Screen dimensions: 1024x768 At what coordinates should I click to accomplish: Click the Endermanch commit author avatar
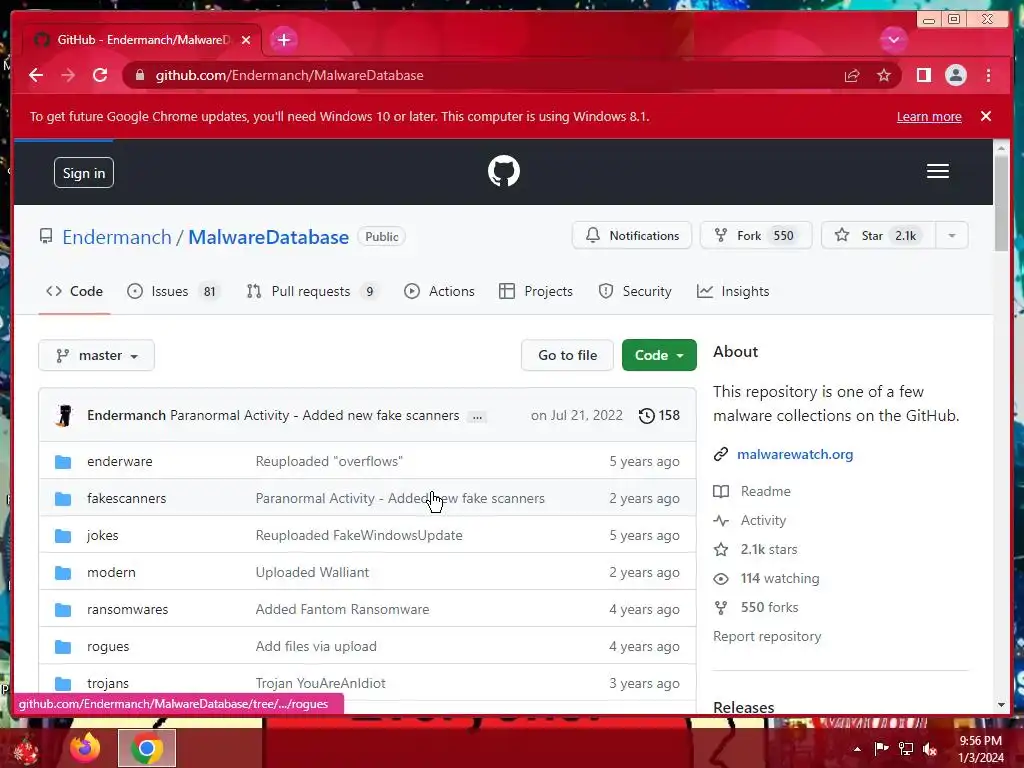click(x=65, y=415)
